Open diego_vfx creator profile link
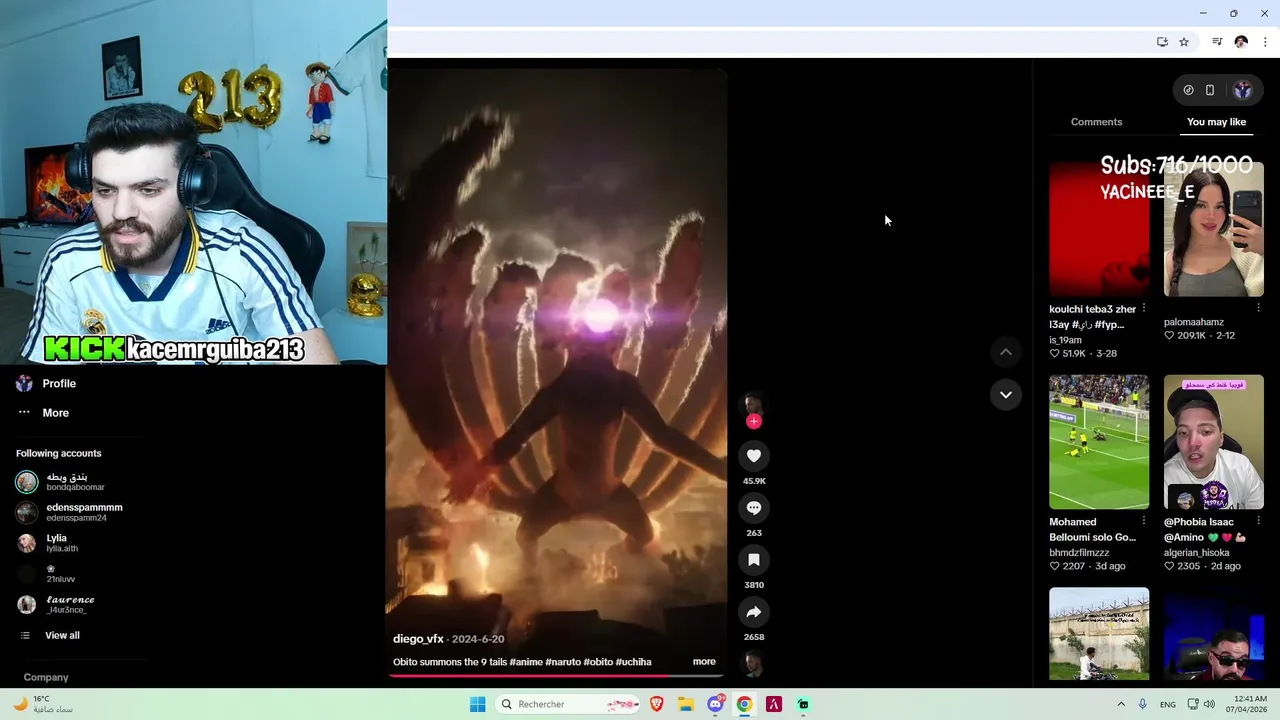1280x720 pixels. coord(418,639)
